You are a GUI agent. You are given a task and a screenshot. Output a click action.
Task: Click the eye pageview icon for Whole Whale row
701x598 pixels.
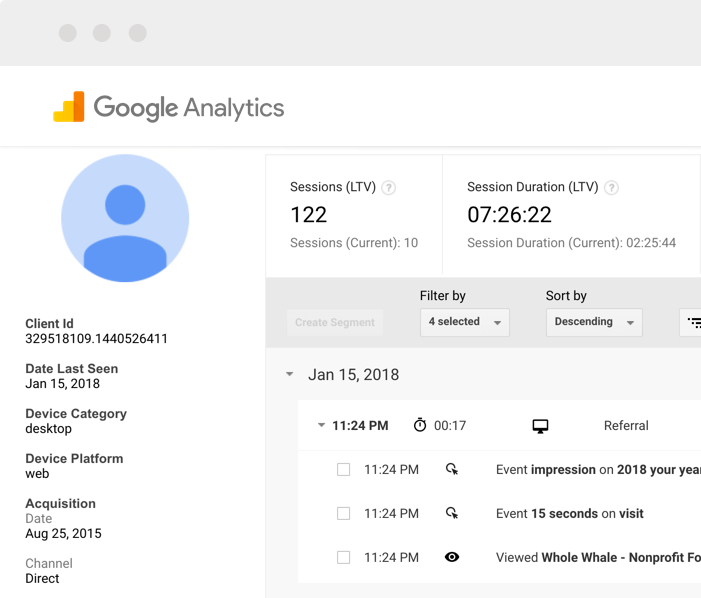pos(452,557)
